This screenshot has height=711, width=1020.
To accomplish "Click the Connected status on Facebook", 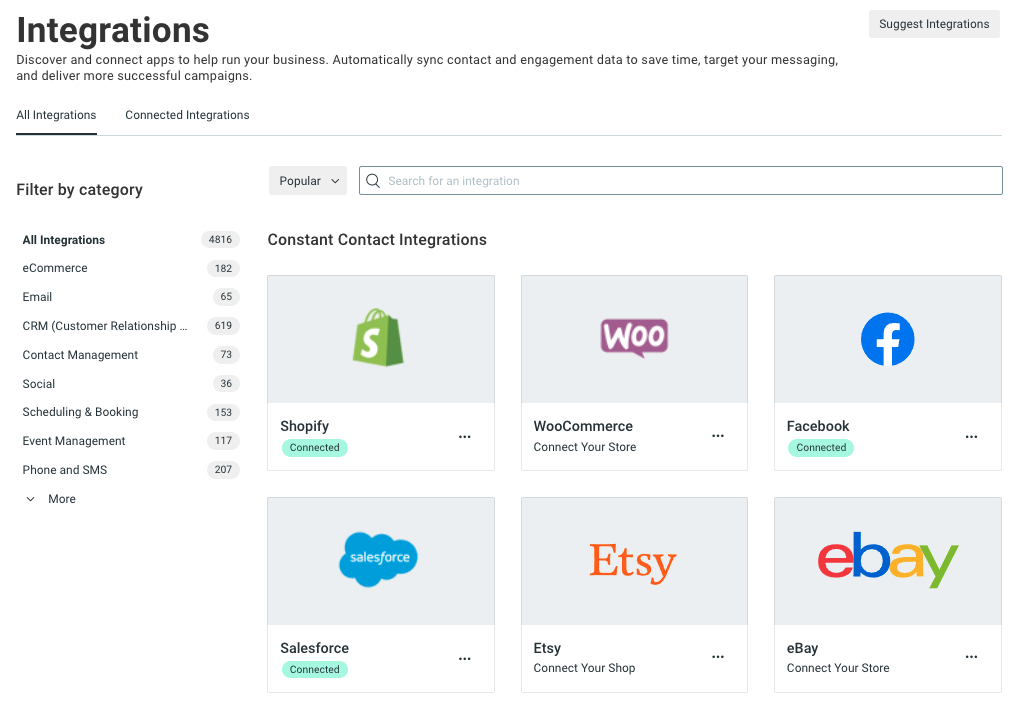I will pyautogui.click(x=820, y=448).
